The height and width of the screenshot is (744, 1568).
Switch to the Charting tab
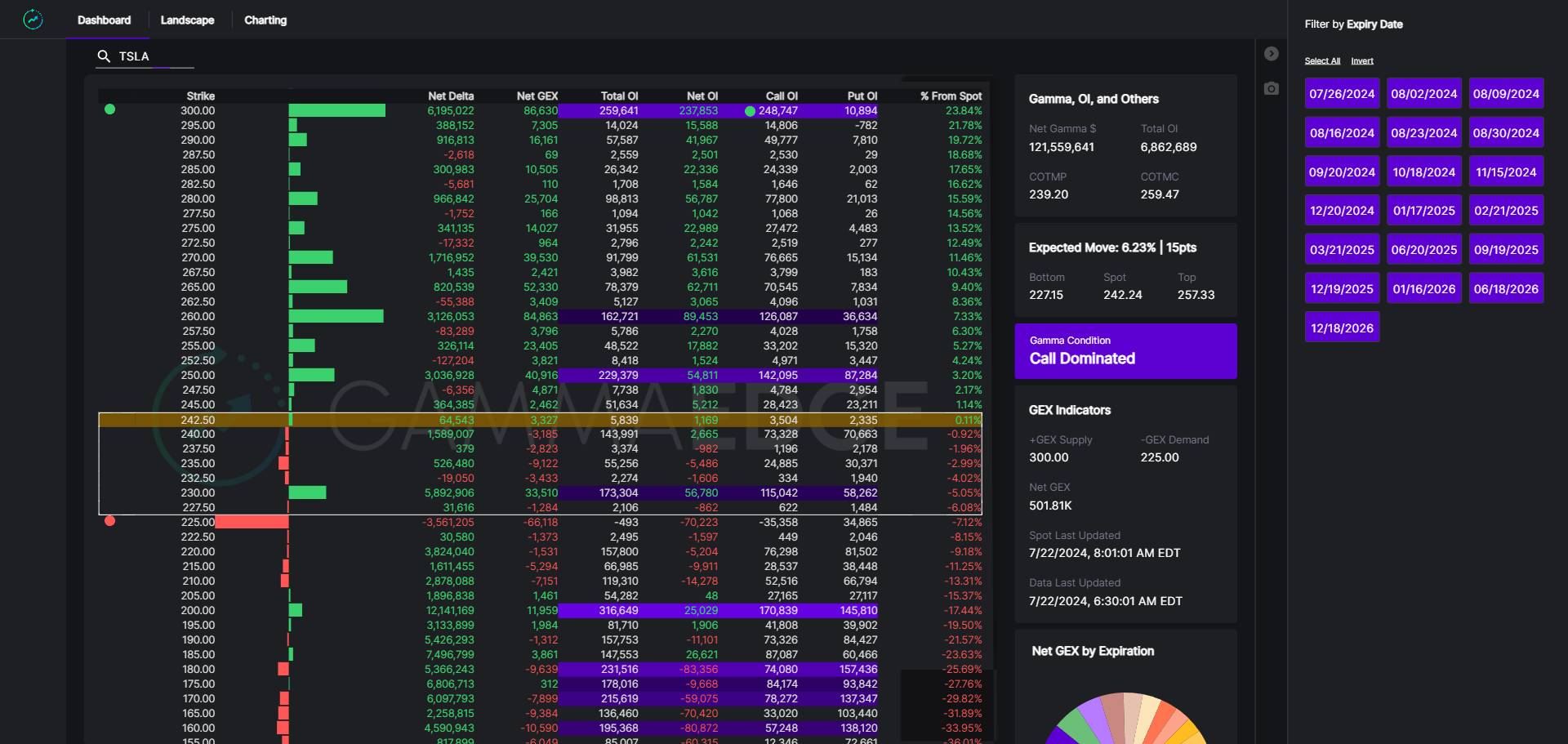tap(265, 20)
